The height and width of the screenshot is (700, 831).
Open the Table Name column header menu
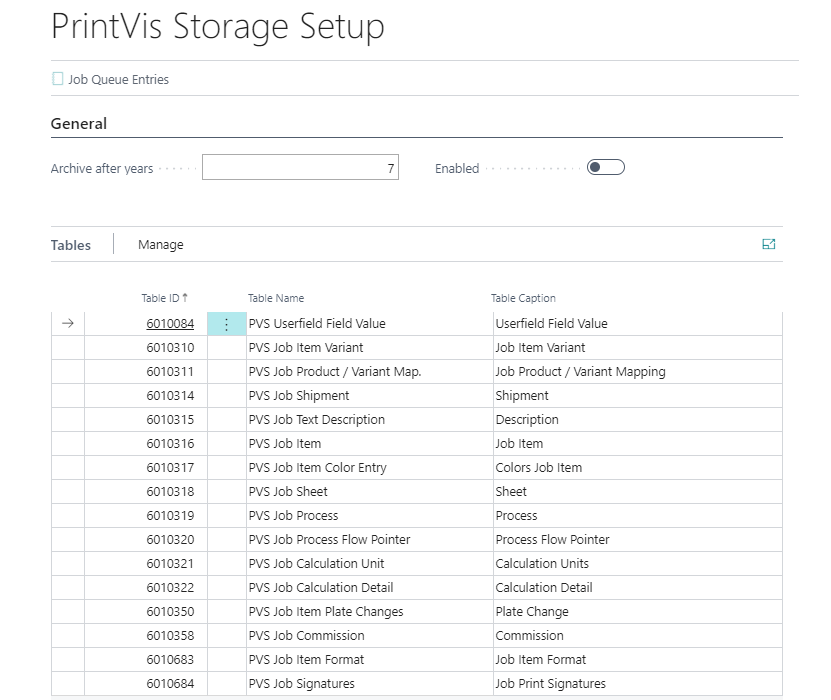(276, 298)
